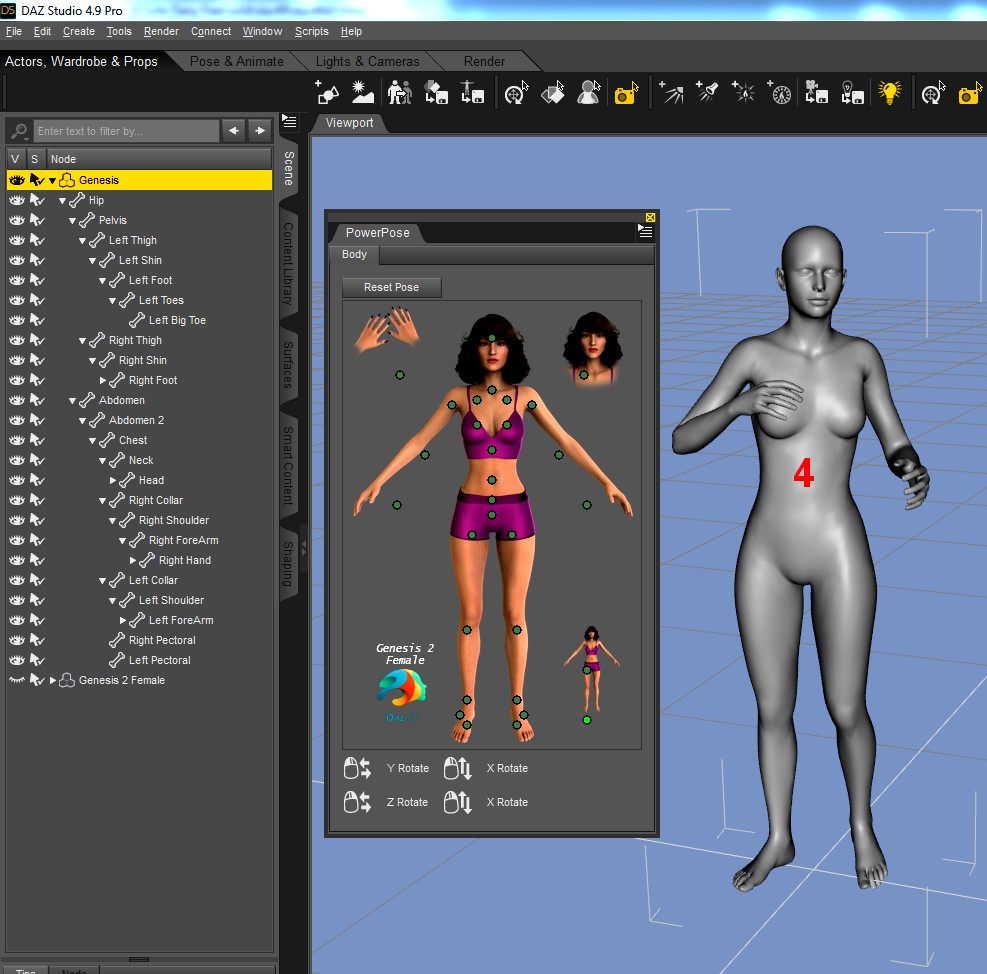Open the Shaping side tab

point(288,563)
